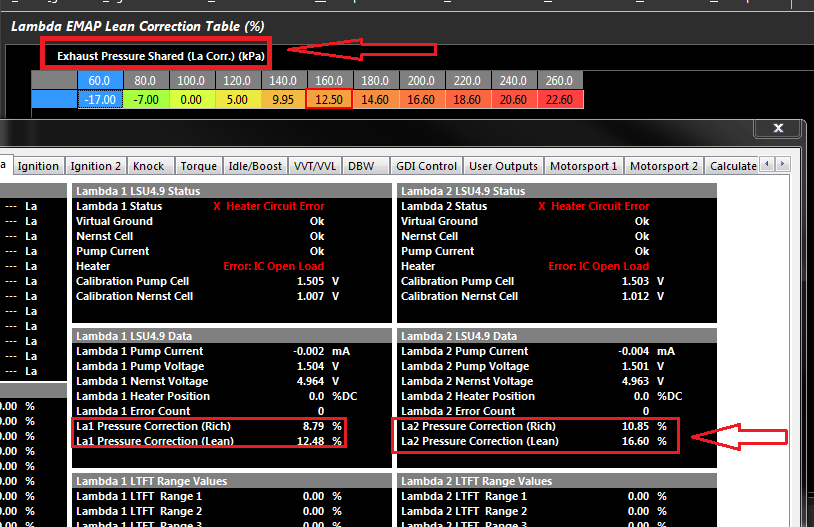Image resolution: width=814 pixels, height=527 pixels.
Task: Click the -17.00 table cell
Action: [x=101, y=99]
